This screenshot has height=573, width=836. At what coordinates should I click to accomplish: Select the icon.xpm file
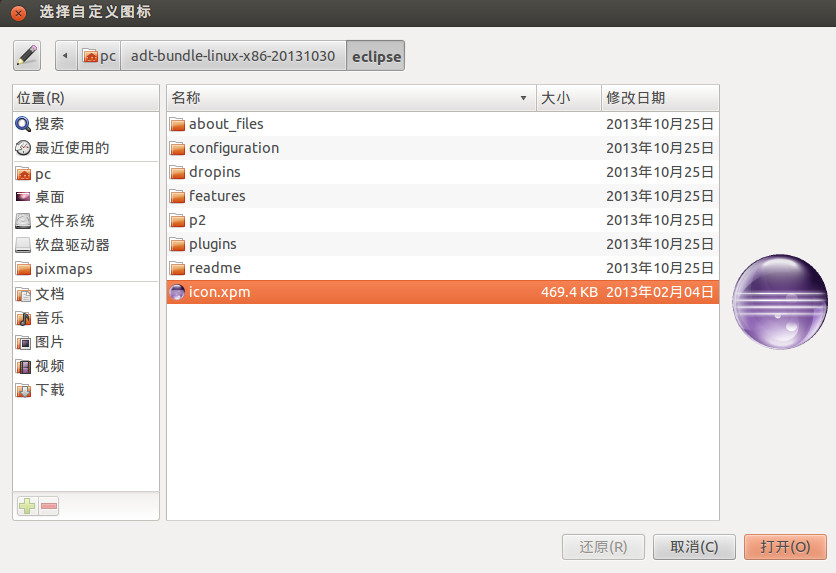pyautogui.click(x=443, y=292)
